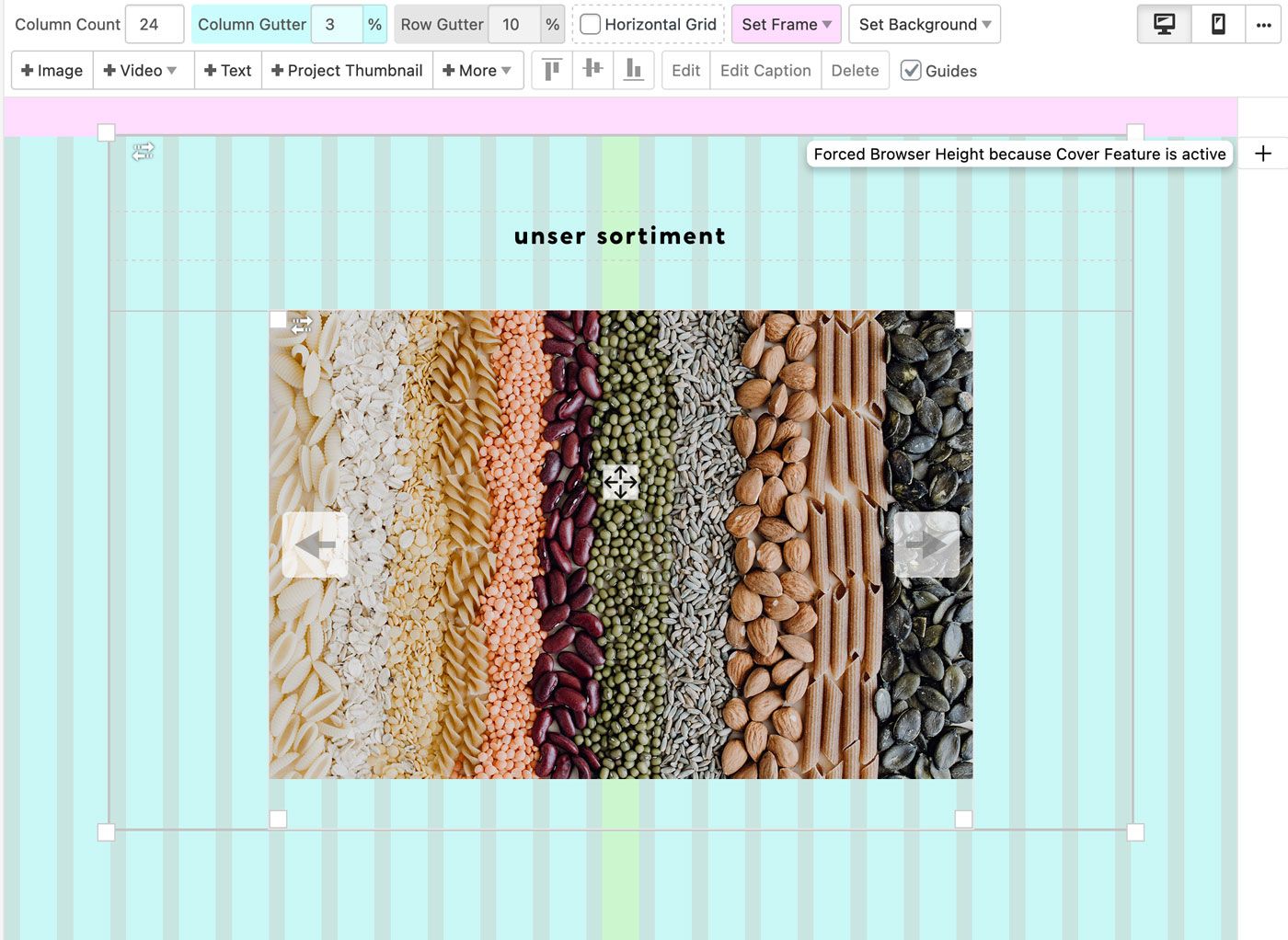Enable the Horizontal Grid checkbox

point(591,25)
